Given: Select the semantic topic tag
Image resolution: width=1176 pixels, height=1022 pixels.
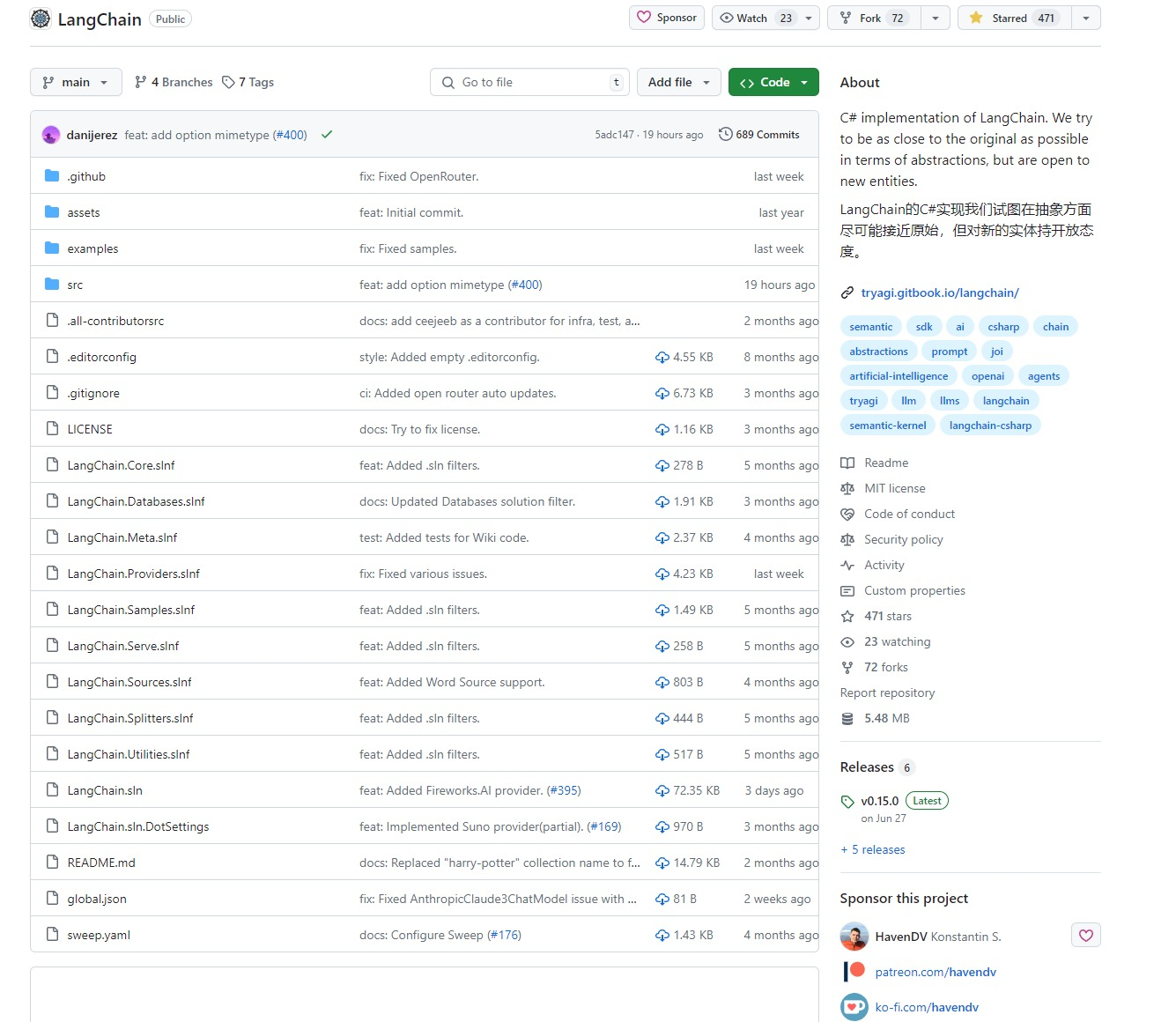Looking at the screenshot, I should pos(871,327).
